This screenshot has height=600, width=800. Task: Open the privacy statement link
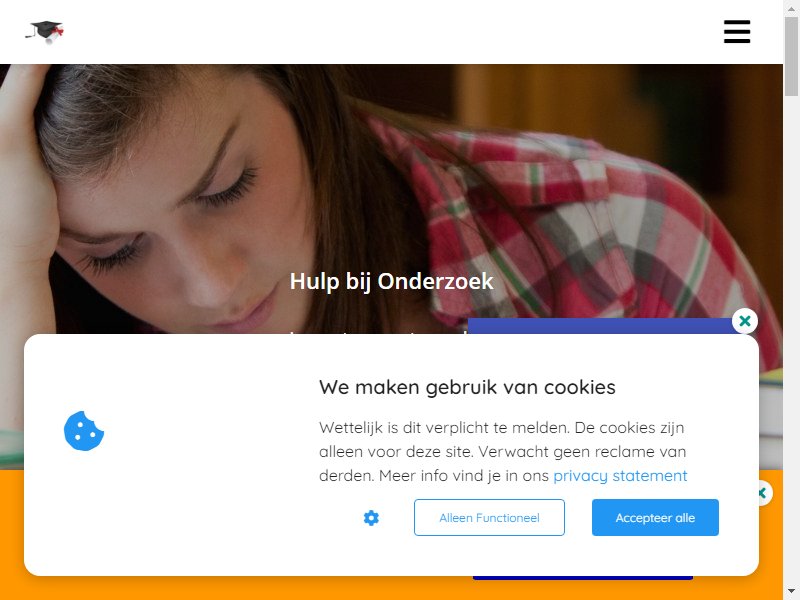click(x=620, y=476)
